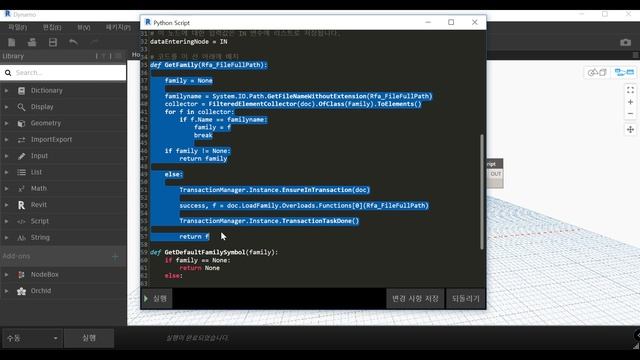Click the Redo arrow in Dynamo toolbar
Viewport: 640px width, 360px height.
[94, 42]
